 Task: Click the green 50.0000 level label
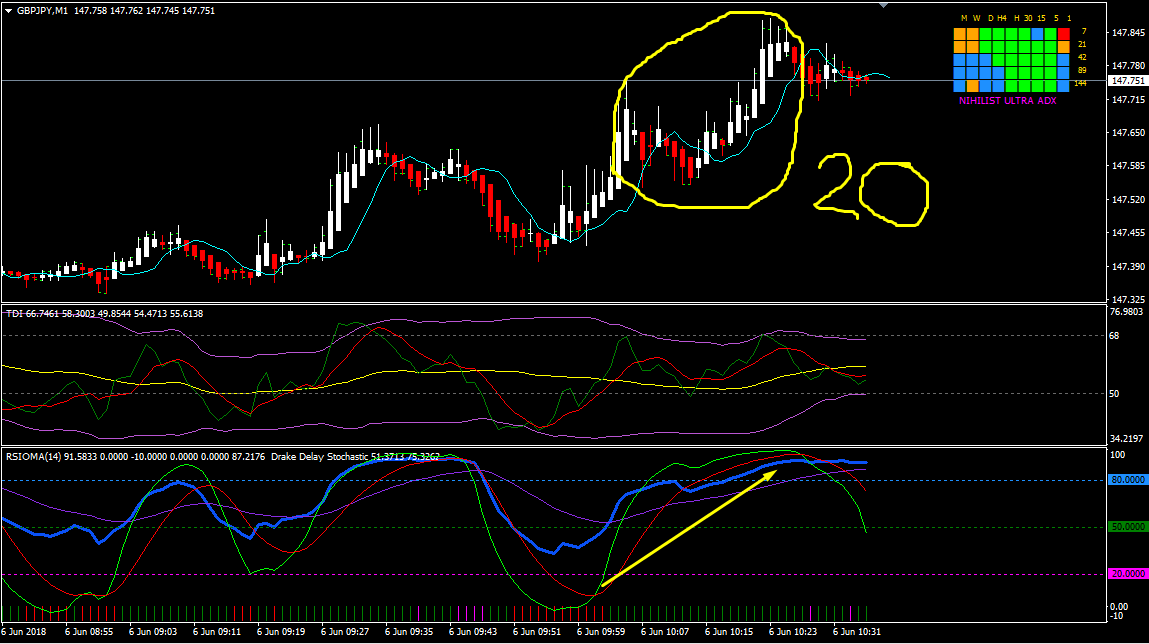1127,527
